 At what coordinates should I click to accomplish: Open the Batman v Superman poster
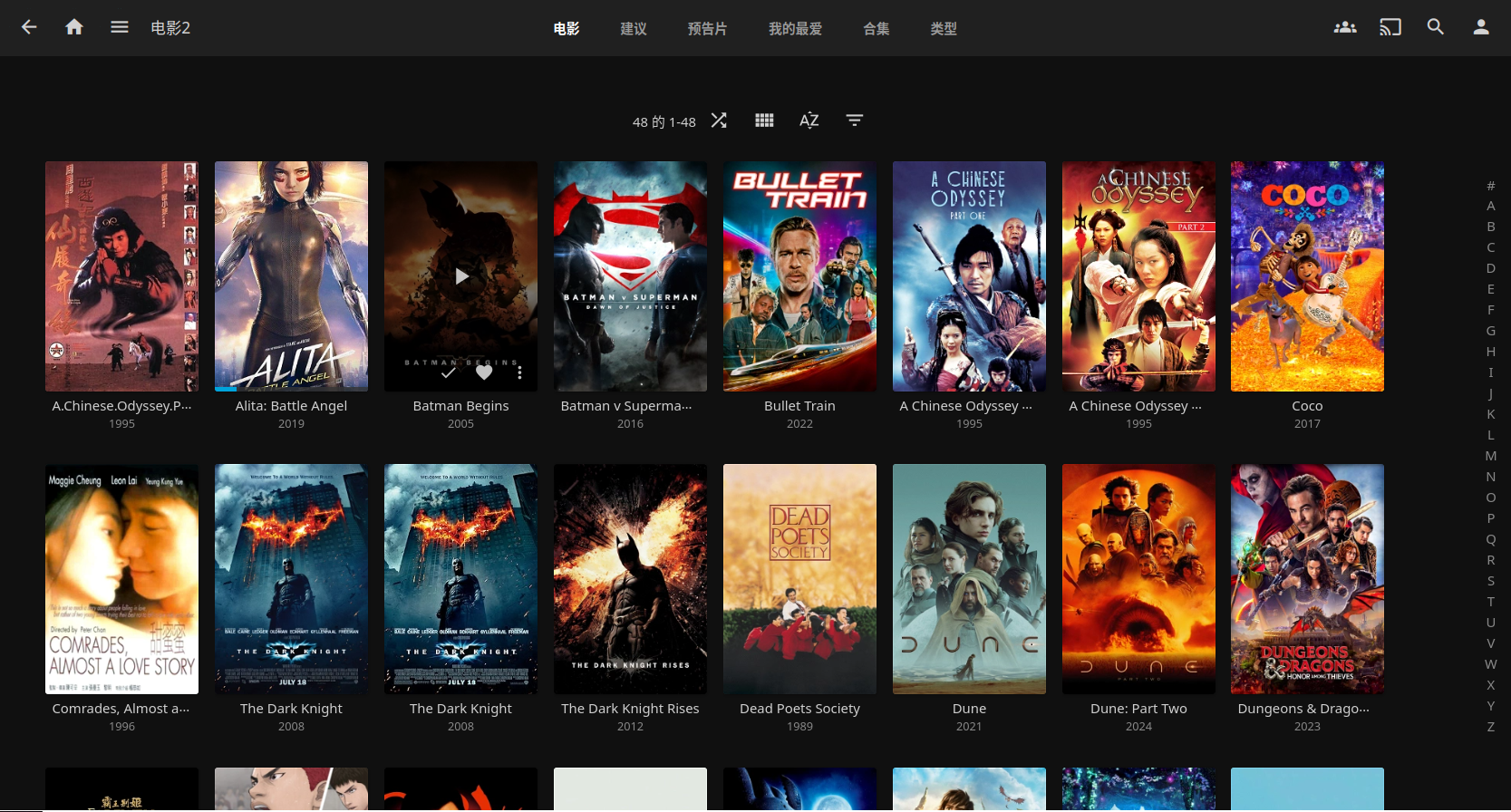[x=630, y=276]
